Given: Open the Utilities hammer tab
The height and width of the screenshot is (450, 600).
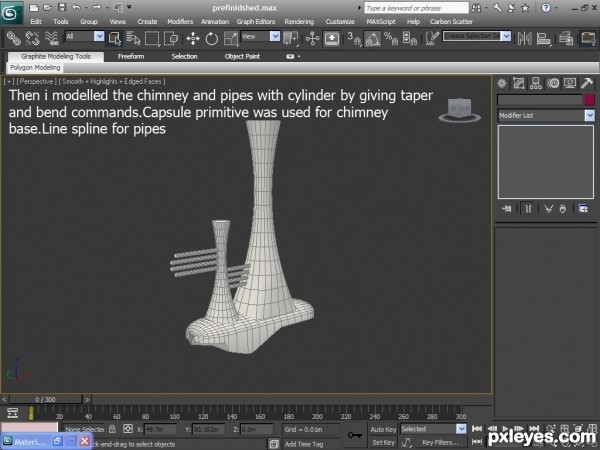Looking at the screenshot, I should (x=587, y=83).
